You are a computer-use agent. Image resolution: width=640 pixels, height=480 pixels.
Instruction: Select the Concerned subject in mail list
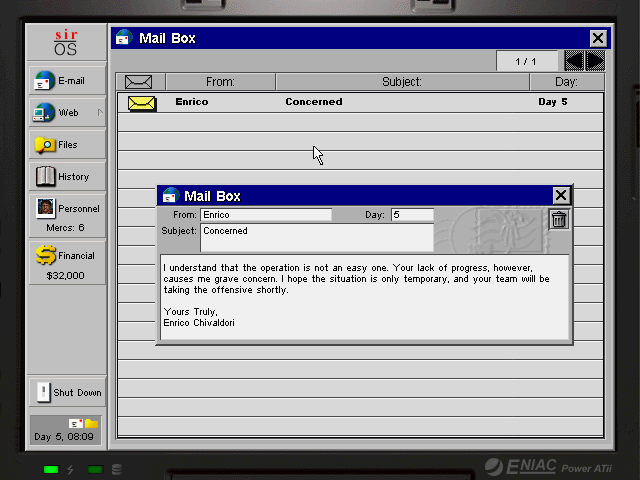313,102
